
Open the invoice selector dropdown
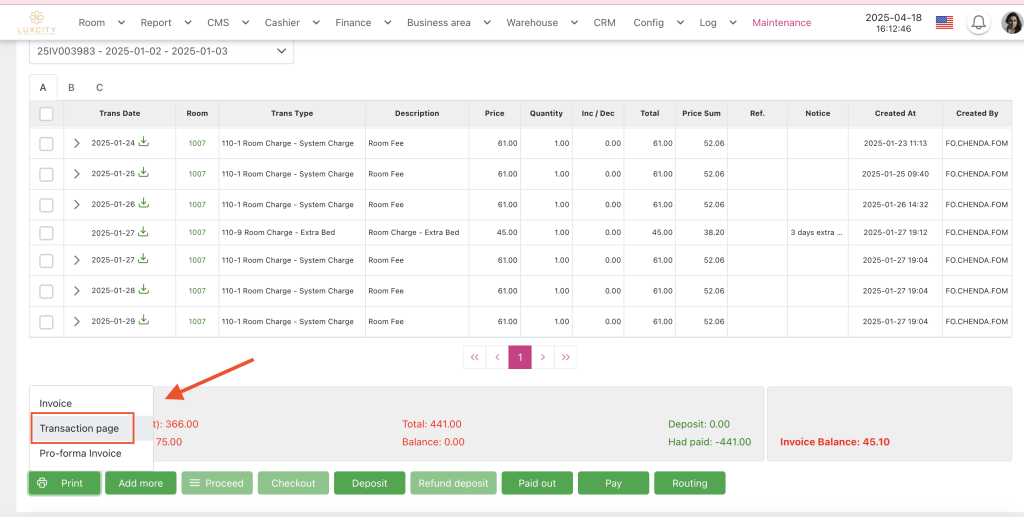(x=161, y=50)
